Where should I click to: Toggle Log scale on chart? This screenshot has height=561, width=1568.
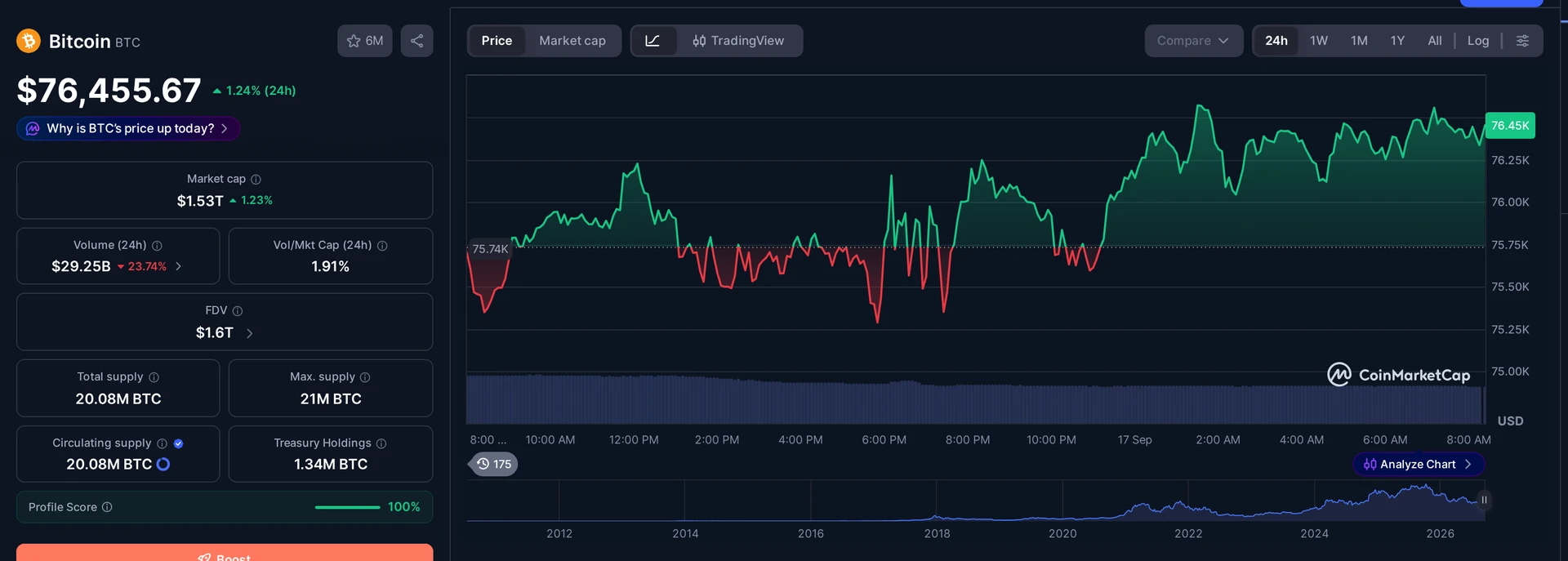click(x=1478, y=41)
